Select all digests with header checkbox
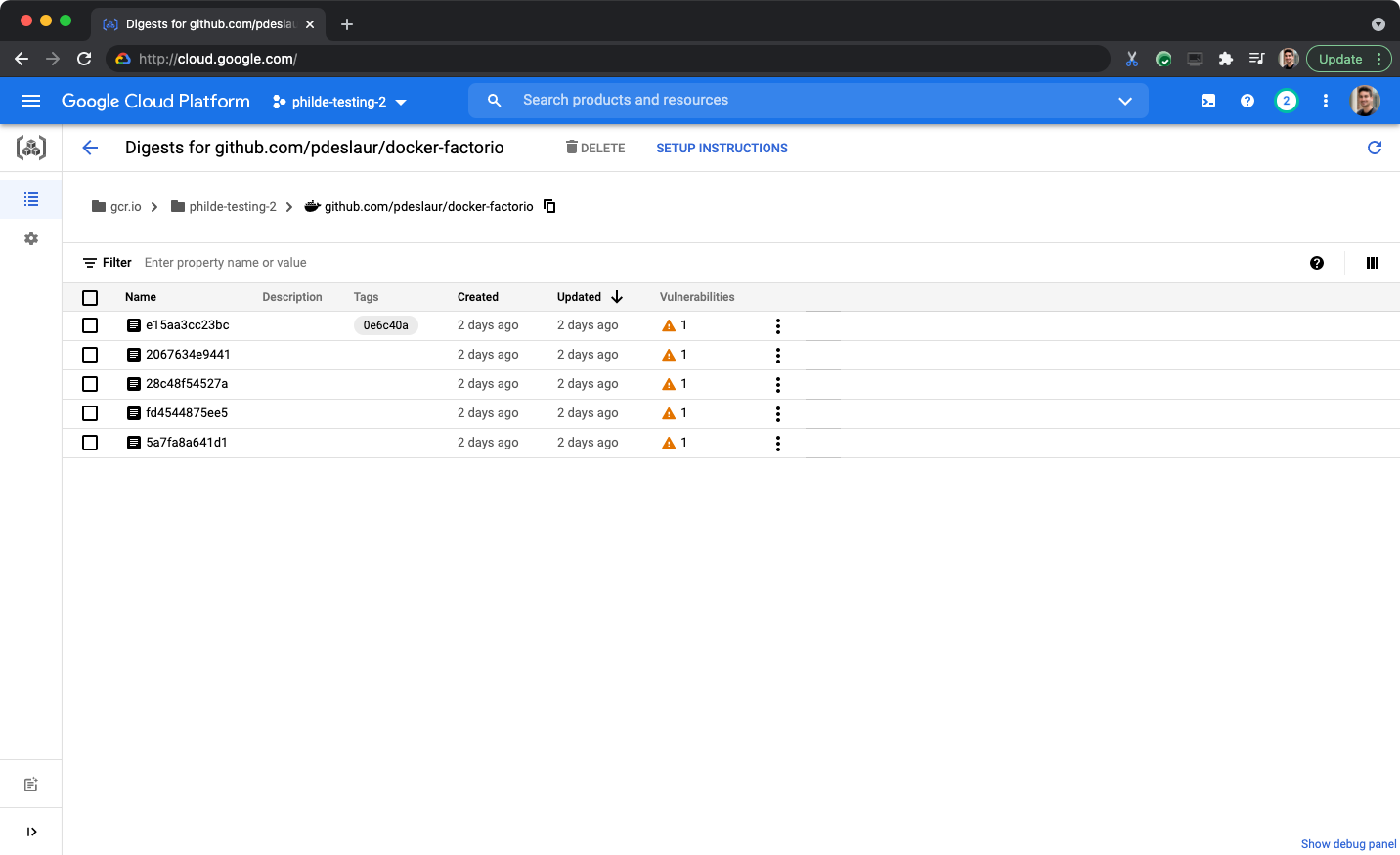The image size is (1400, 855). pyautogui.click(x=90, y=298)
